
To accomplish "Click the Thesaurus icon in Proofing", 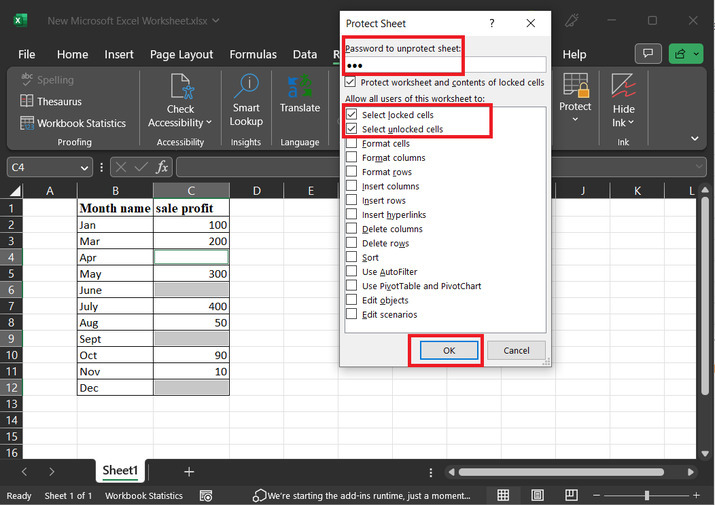I will point(27,101).
